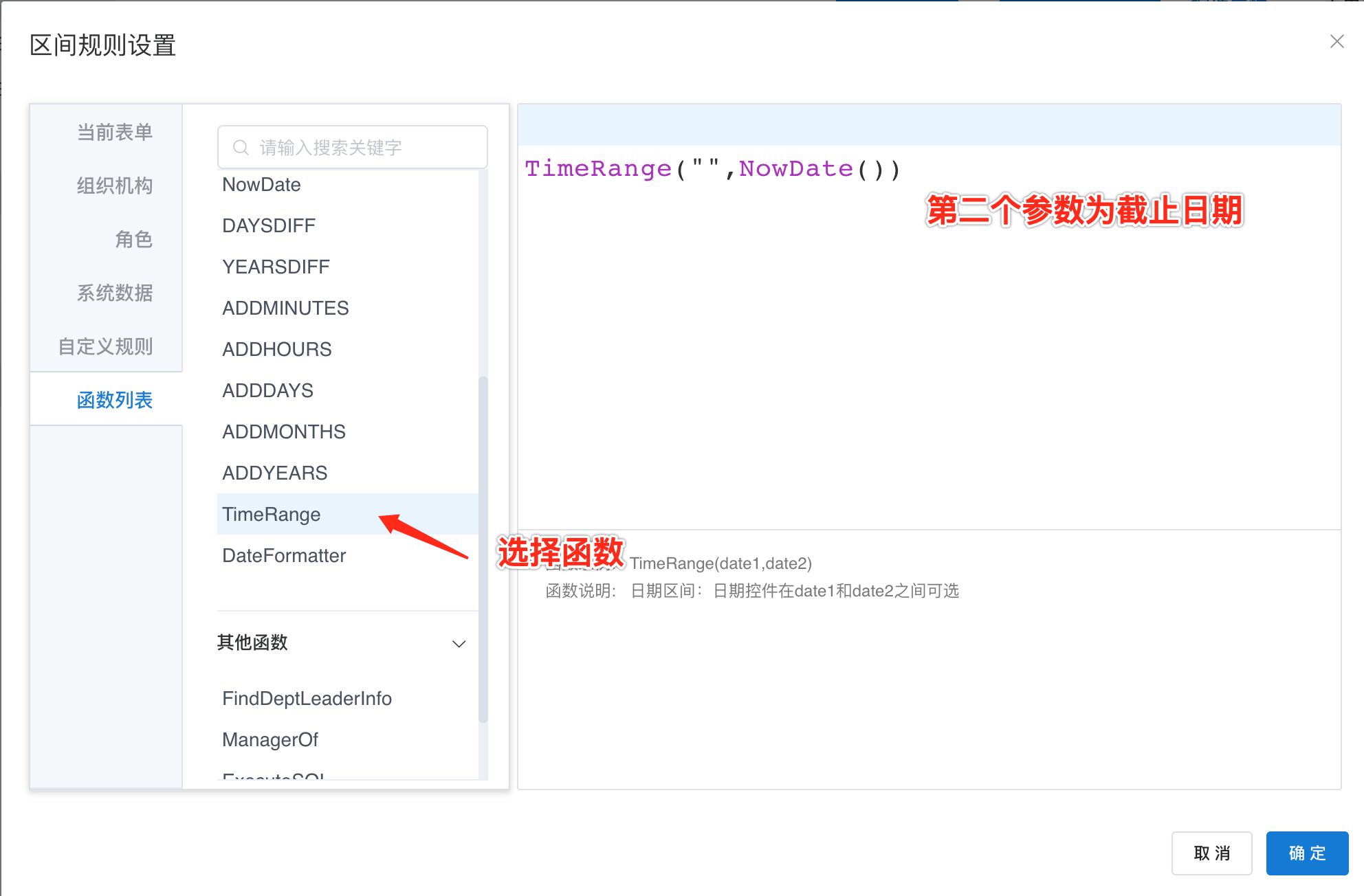Click the function list scrollbar
The height and width of the screenshot is (896, 1364).
483,550
